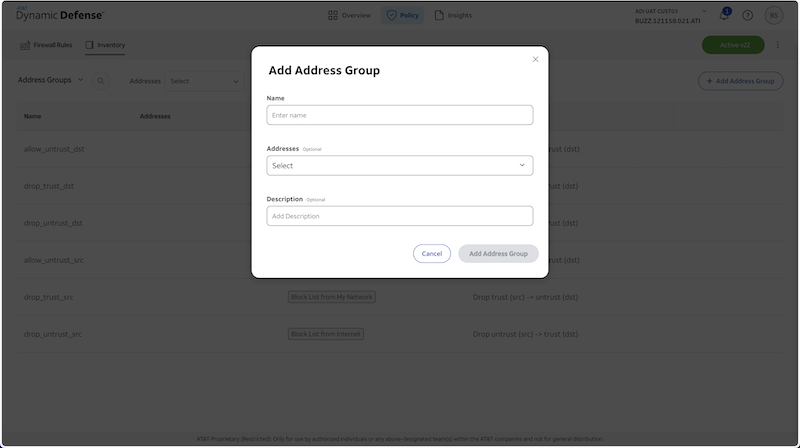Image resolution: width=800 pixels, height=448 pixels.
Task: Focus the Name input field
Action: (x=399, y=115)
